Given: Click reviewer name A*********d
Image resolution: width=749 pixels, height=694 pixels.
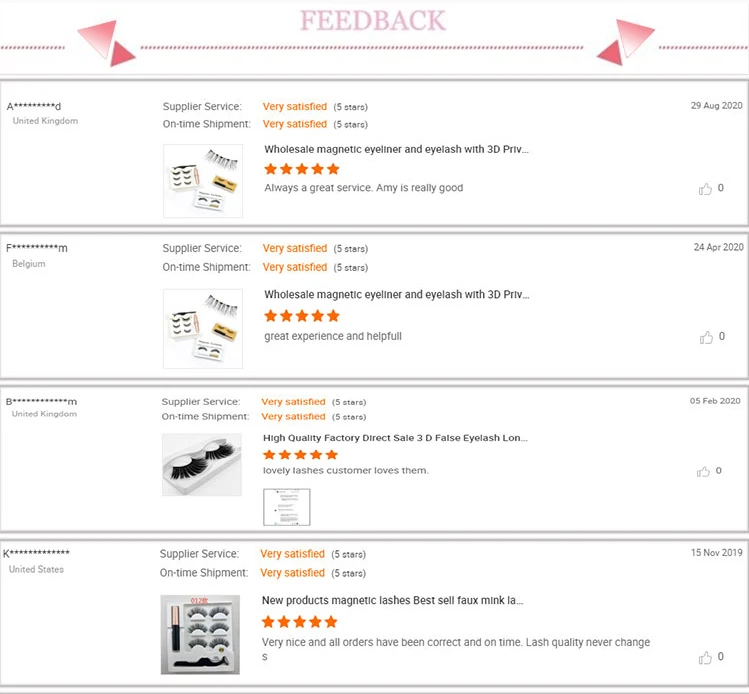Looking at the screenshot, I should [34, 106].
